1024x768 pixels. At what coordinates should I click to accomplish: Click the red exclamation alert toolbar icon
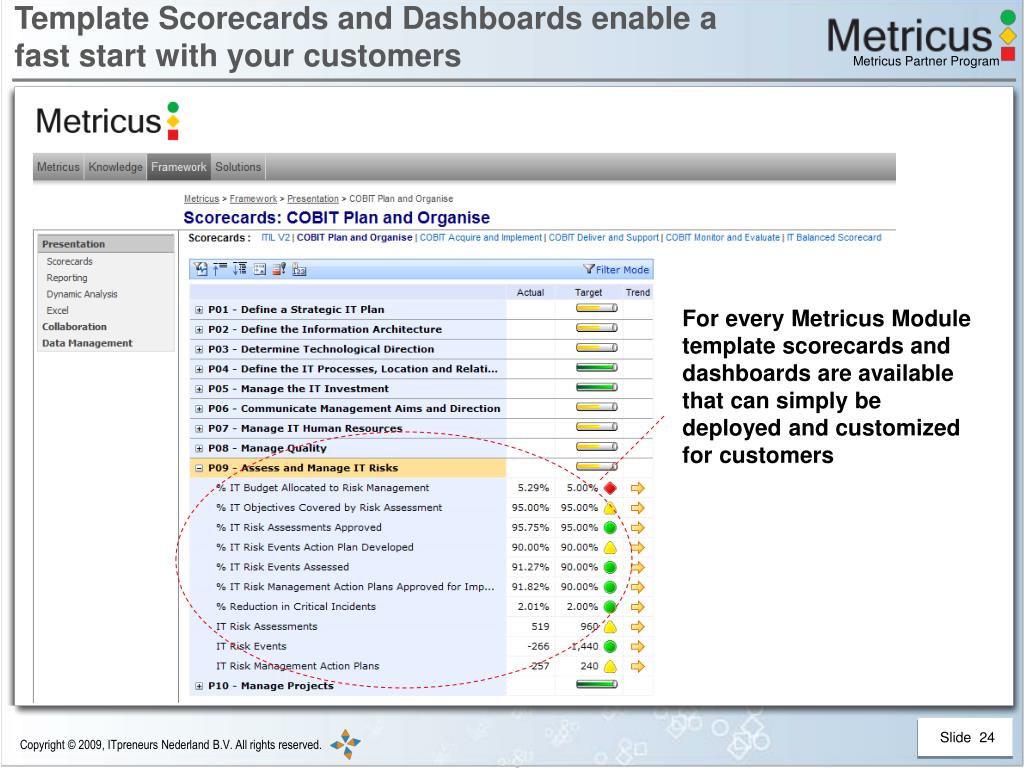[x=279, y=269]
